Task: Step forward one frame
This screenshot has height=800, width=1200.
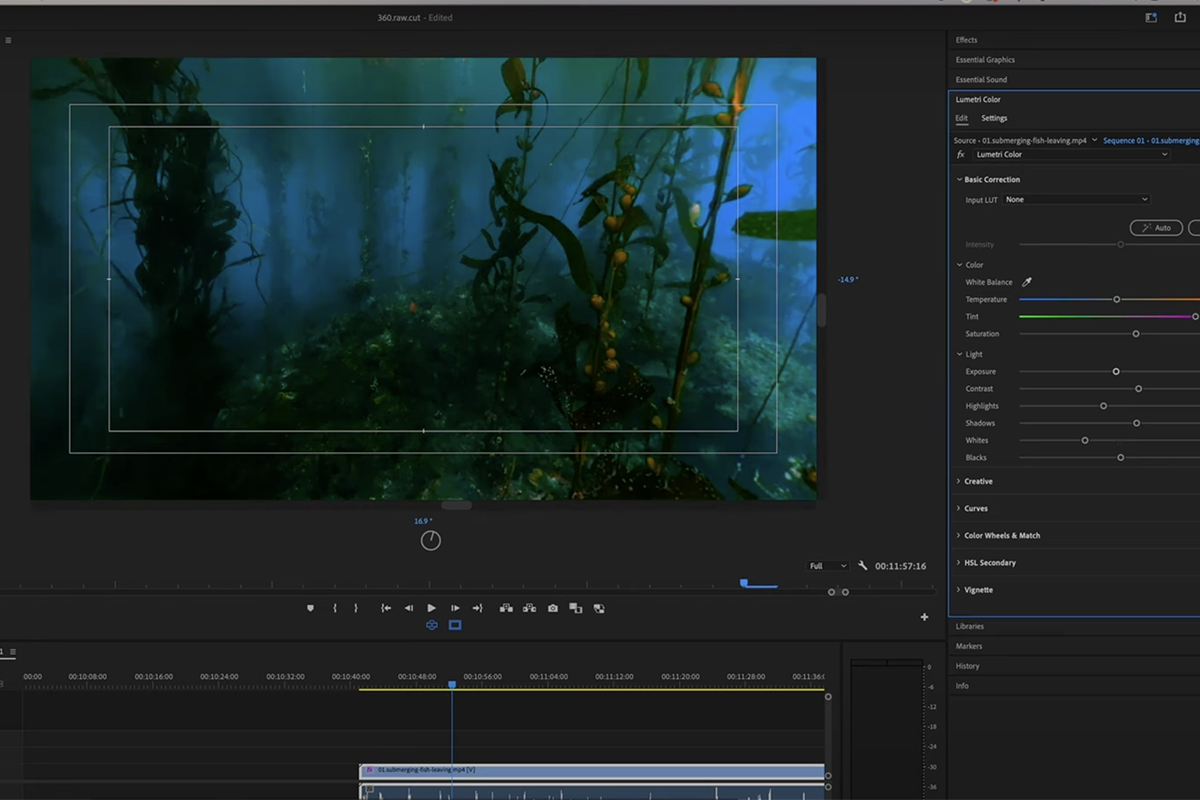Action: click(x=455, y=608)
